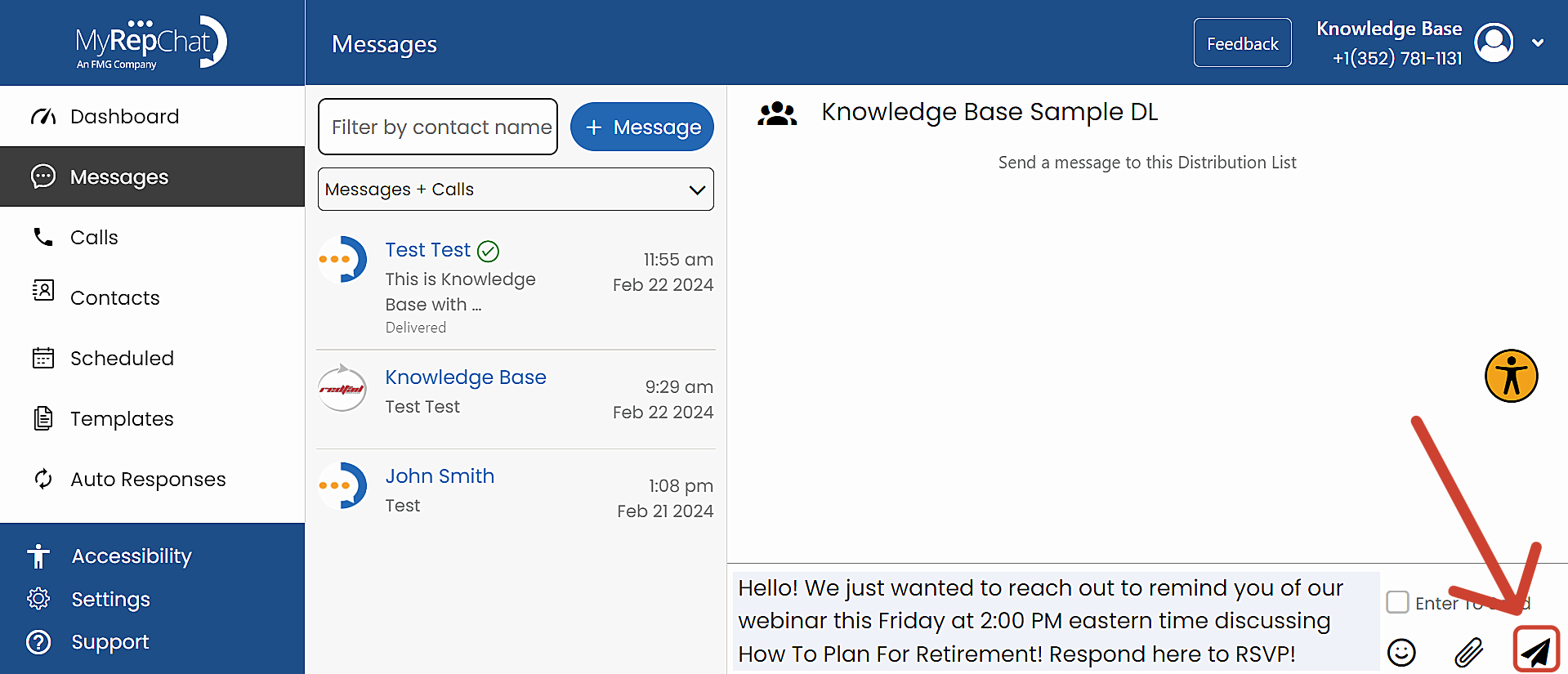Expand the Messages + Calls filter dropdown

point(516,190)
